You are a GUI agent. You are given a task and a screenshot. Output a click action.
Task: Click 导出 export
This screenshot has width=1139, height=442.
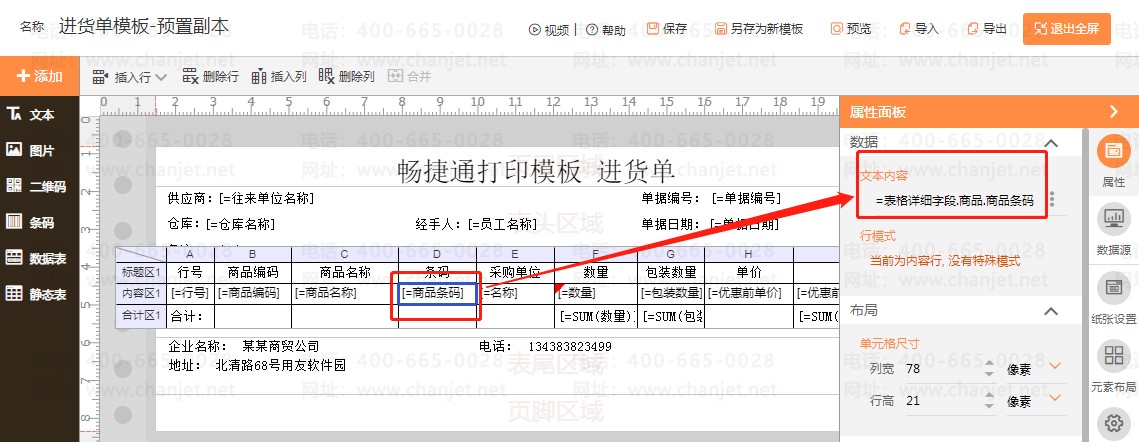[x=987, y=29]
